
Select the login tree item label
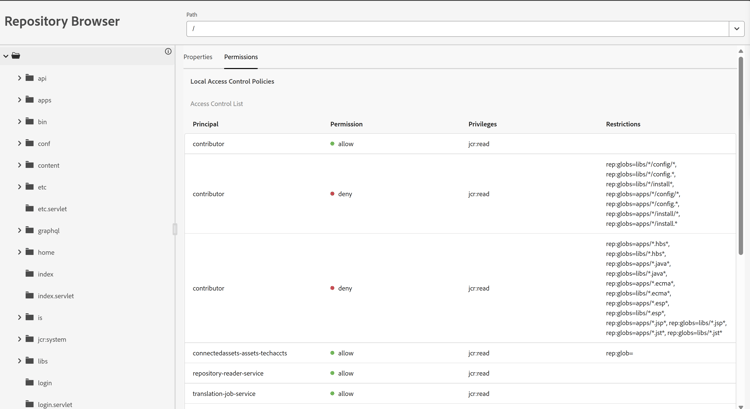pos(45,383)
